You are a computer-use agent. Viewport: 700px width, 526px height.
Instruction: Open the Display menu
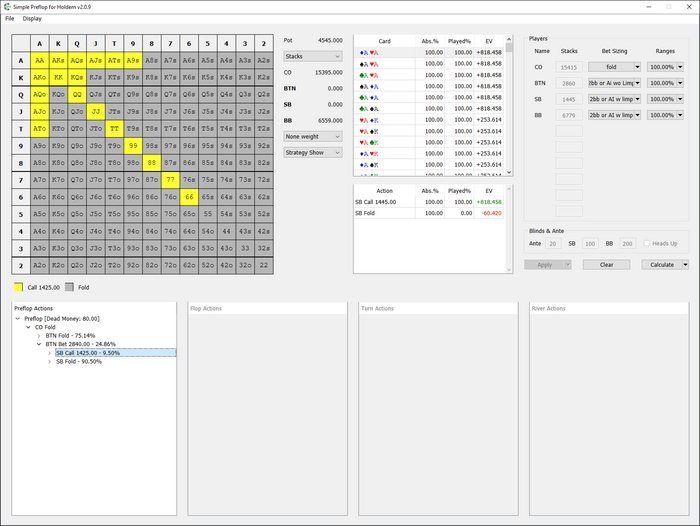[32, 18]
